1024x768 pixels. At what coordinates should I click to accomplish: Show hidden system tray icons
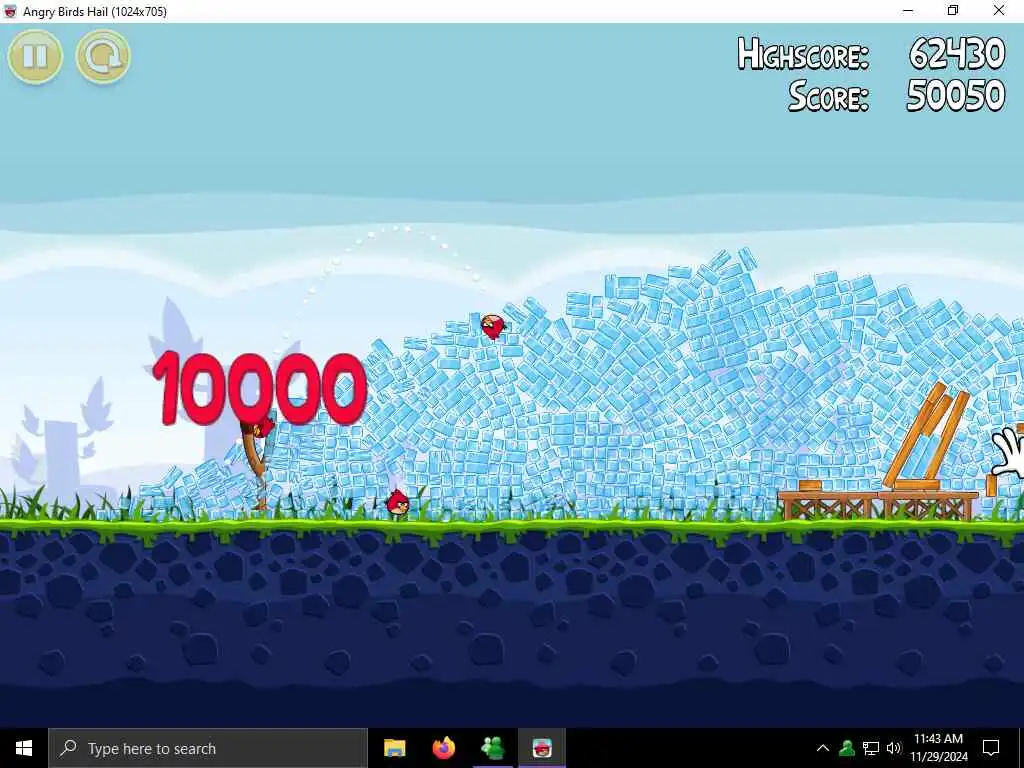click(823, 748)
